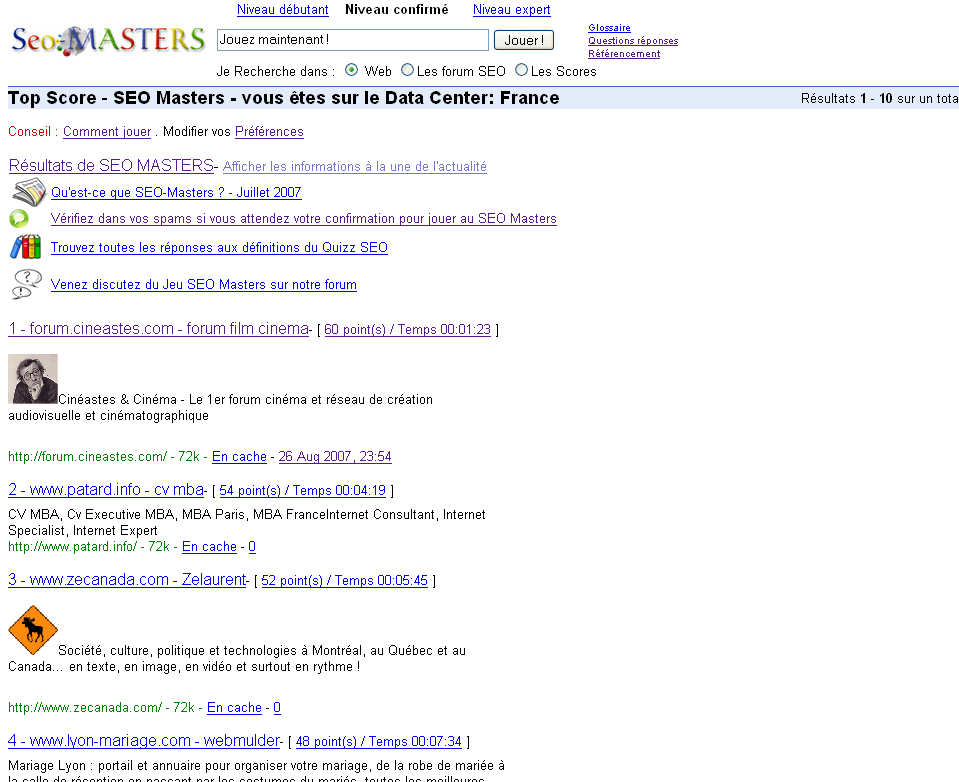Select the Les forum SEO radio button
This screenshot has height=782, width=959.
click(x=407, y=70)
